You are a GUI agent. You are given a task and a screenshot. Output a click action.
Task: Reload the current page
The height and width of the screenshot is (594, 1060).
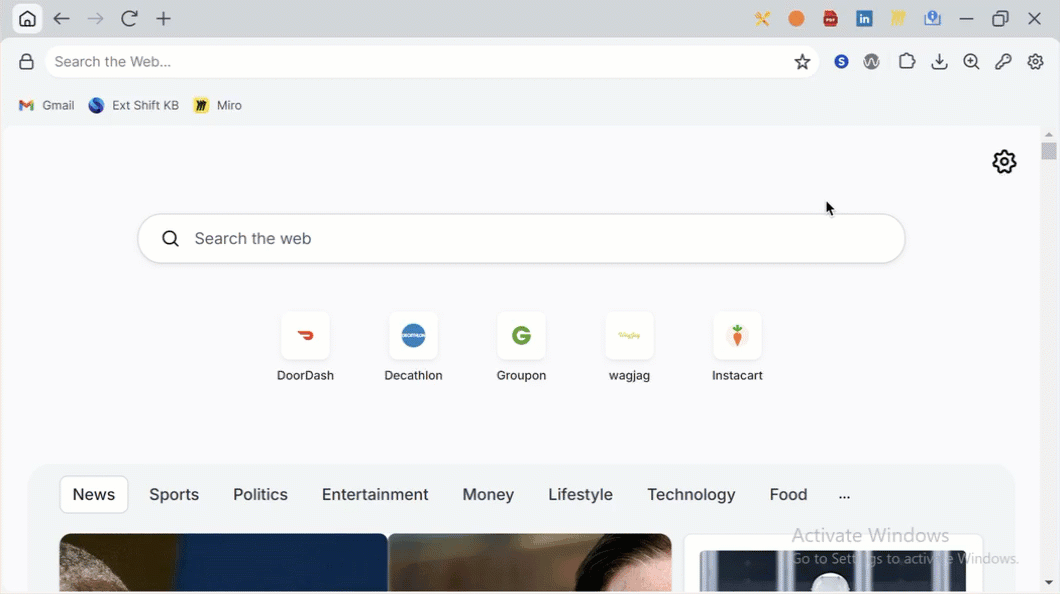pos(129,19)
